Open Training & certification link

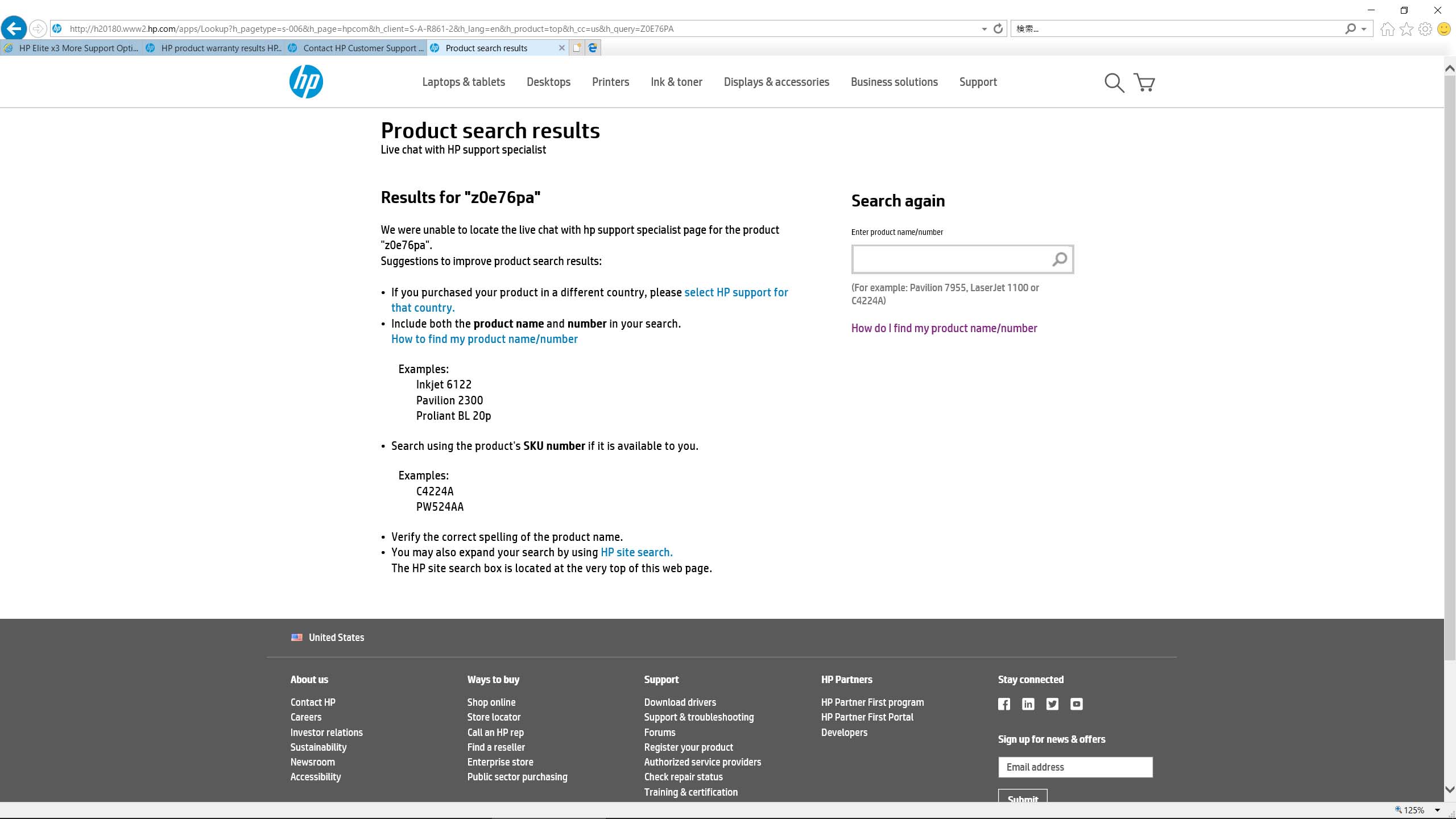(x=690, y=792)
